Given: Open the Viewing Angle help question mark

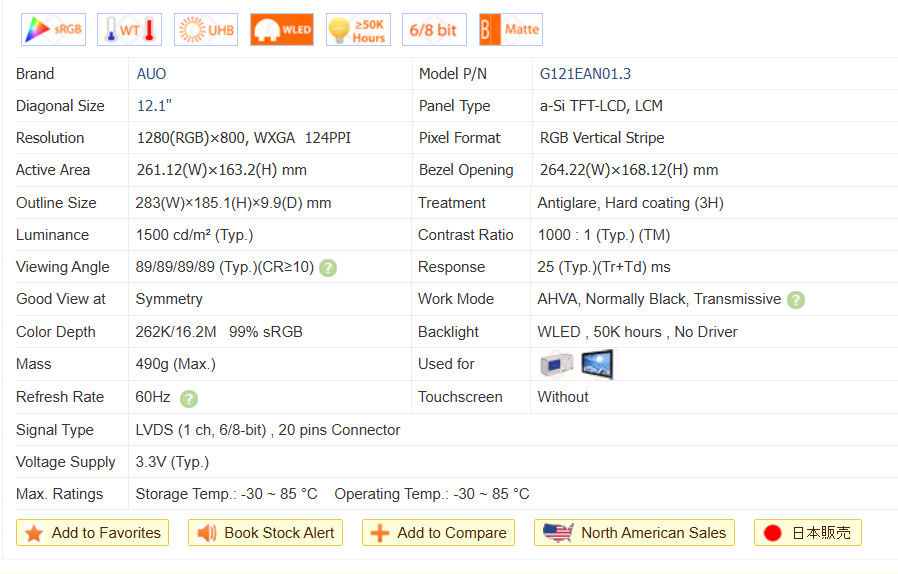Looking at the screenshot, I should [328, 268].
